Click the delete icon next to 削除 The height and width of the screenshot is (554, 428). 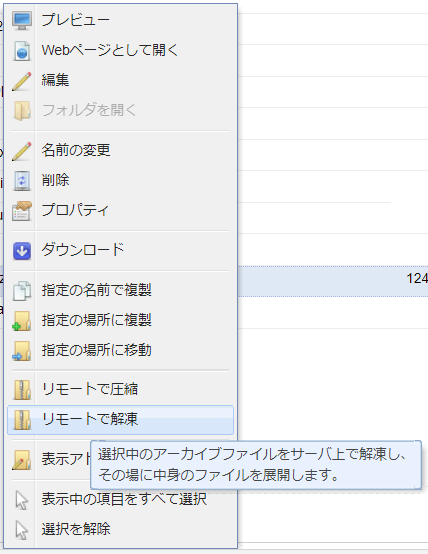[x=22, y=181]
